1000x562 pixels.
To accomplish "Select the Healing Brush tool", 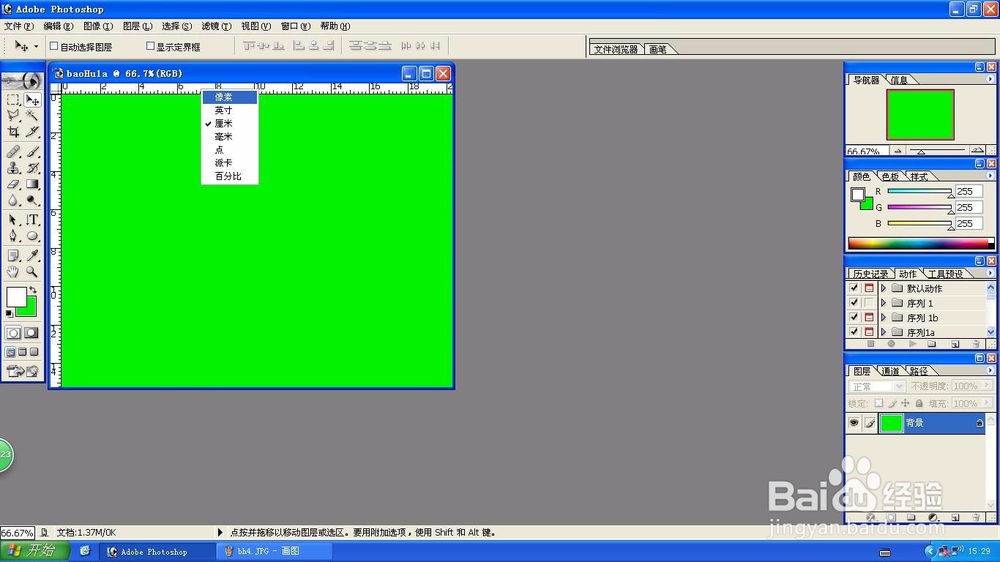I will point(13,152).
